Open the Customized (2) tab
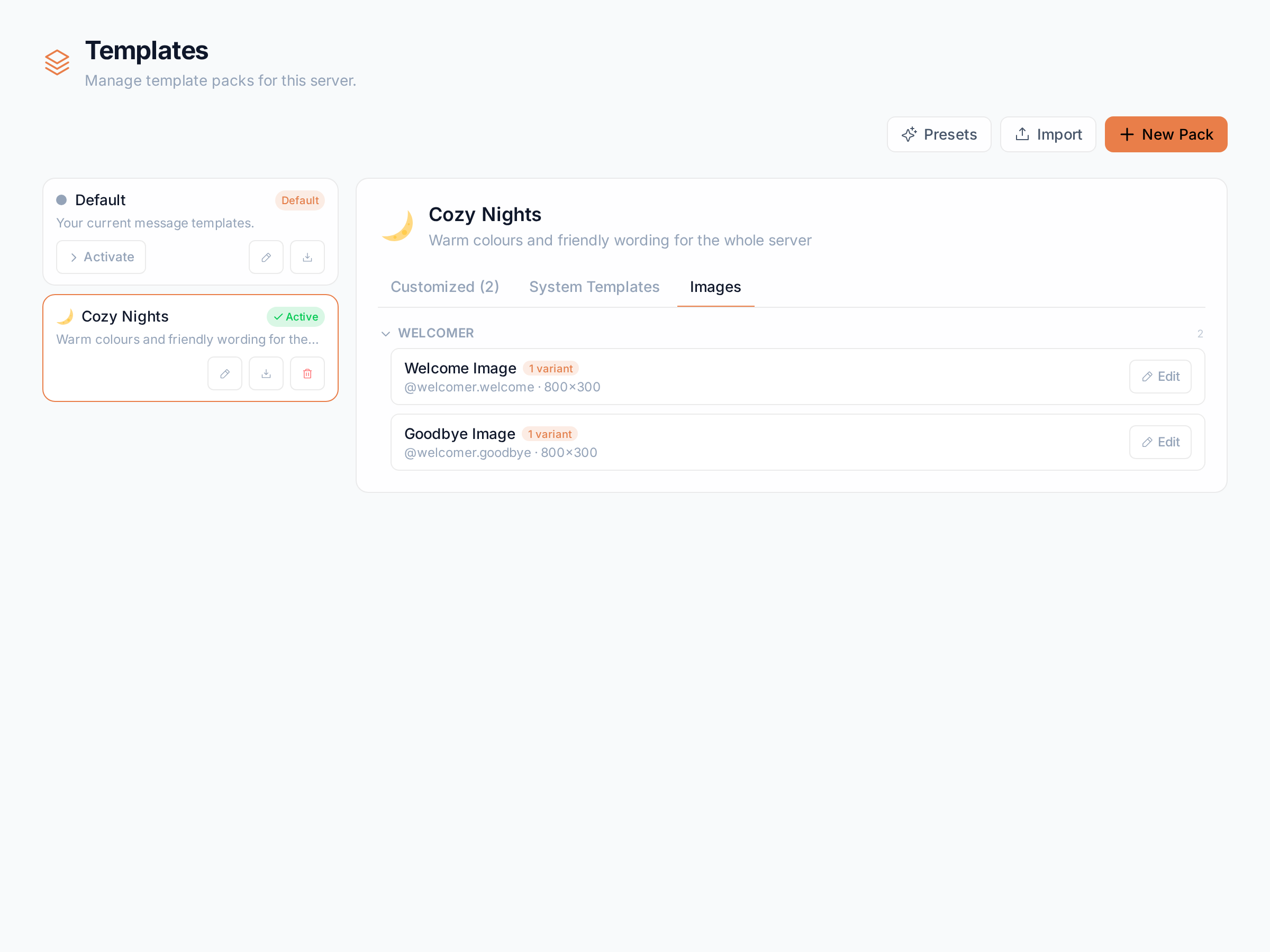The height and width of the screenshot is (952, 1270). coord(444,287)
